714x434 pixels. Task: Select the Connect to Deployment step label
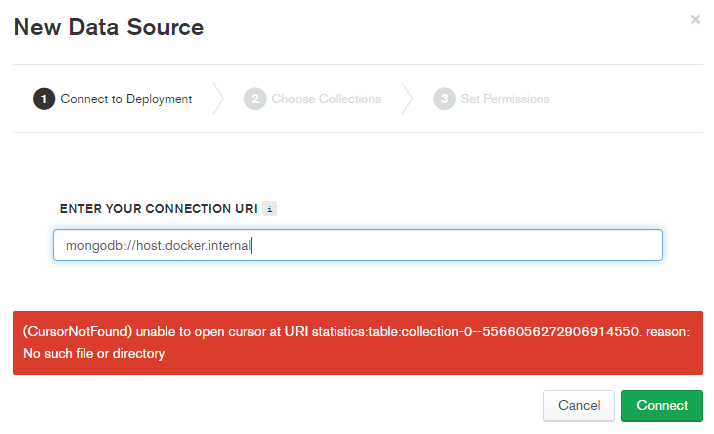(x=126, y=99)
